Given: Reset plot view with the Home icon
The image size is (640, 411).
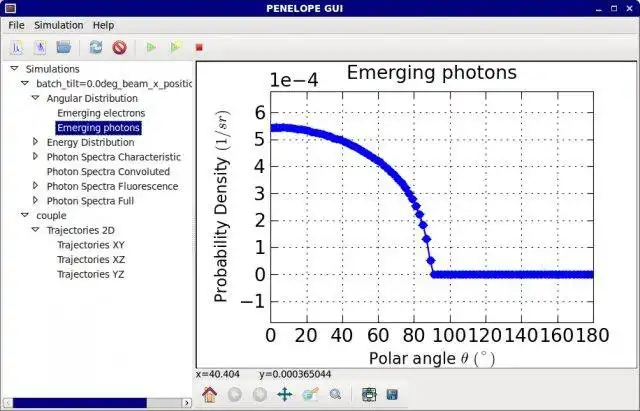Looking at the screenshot, I should click(x=210, y=394).
